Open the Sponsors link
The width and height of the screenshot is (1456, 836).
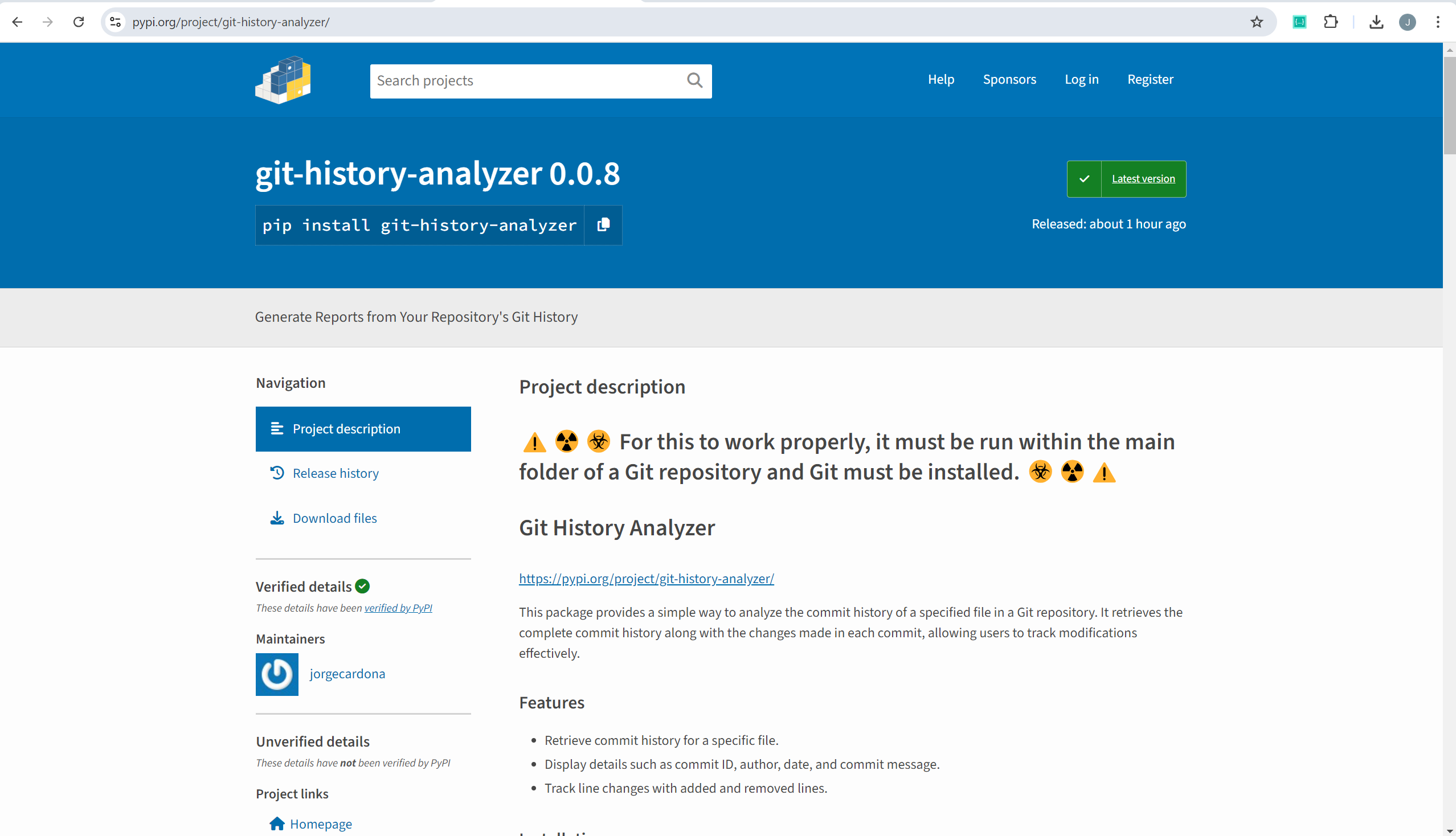point(1009,79)
